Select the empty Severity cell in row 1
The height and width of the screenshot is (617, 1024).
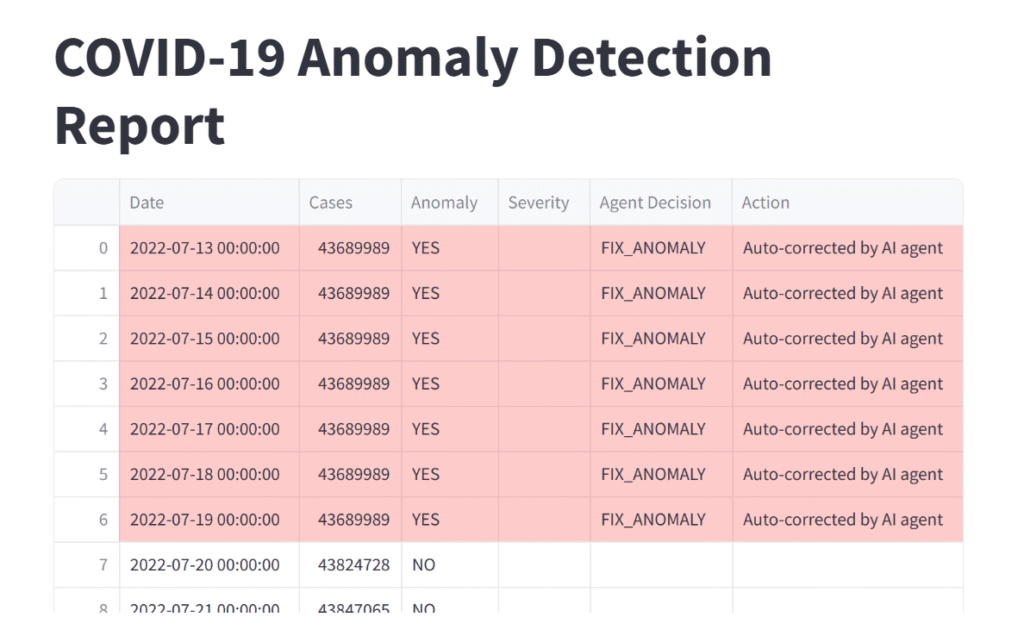click(x=543, y=293)
